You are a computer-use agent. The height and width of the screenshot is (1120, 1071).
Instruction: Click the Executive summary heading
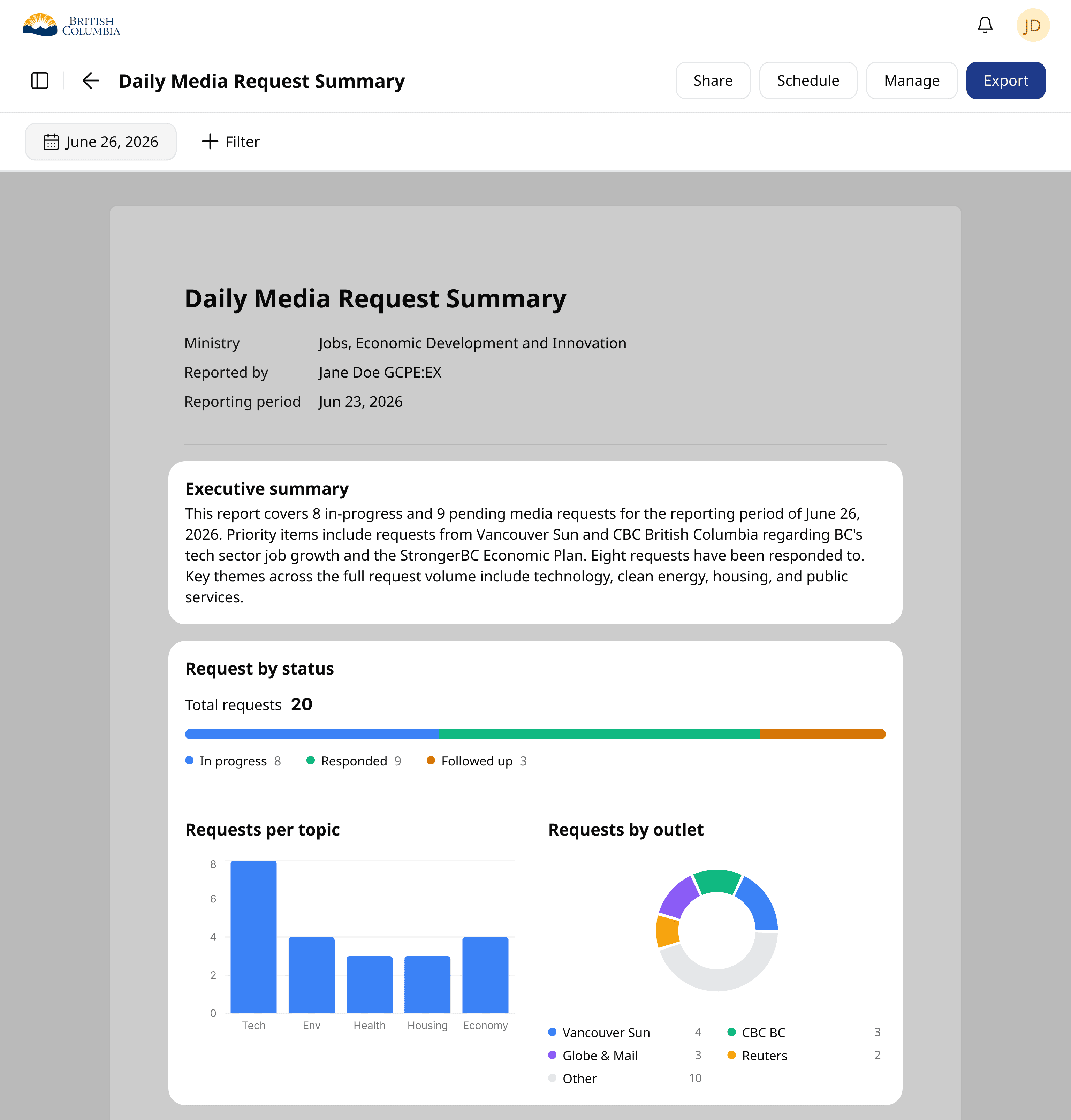267,489
